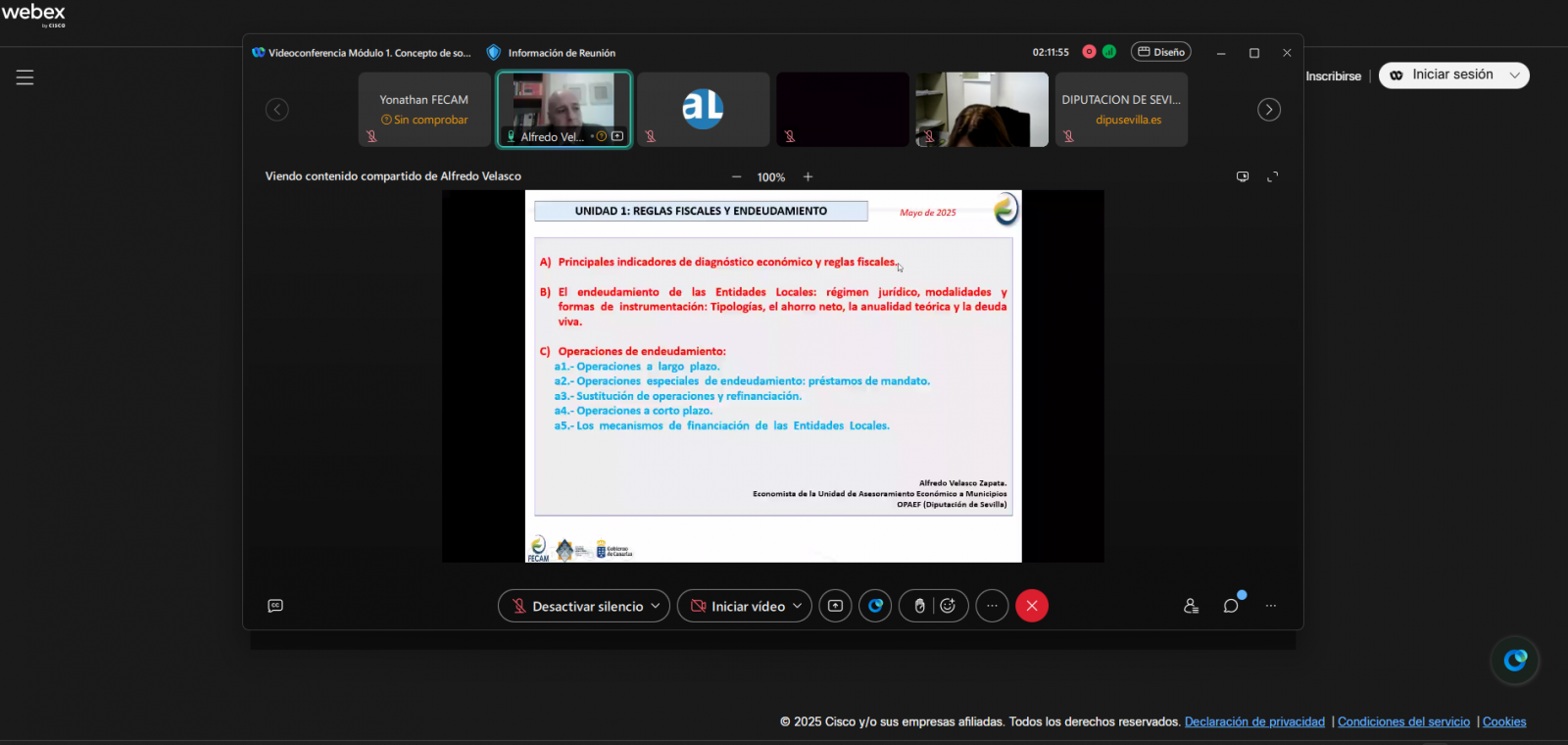Zoom in shared content with plus

point(808,177)
